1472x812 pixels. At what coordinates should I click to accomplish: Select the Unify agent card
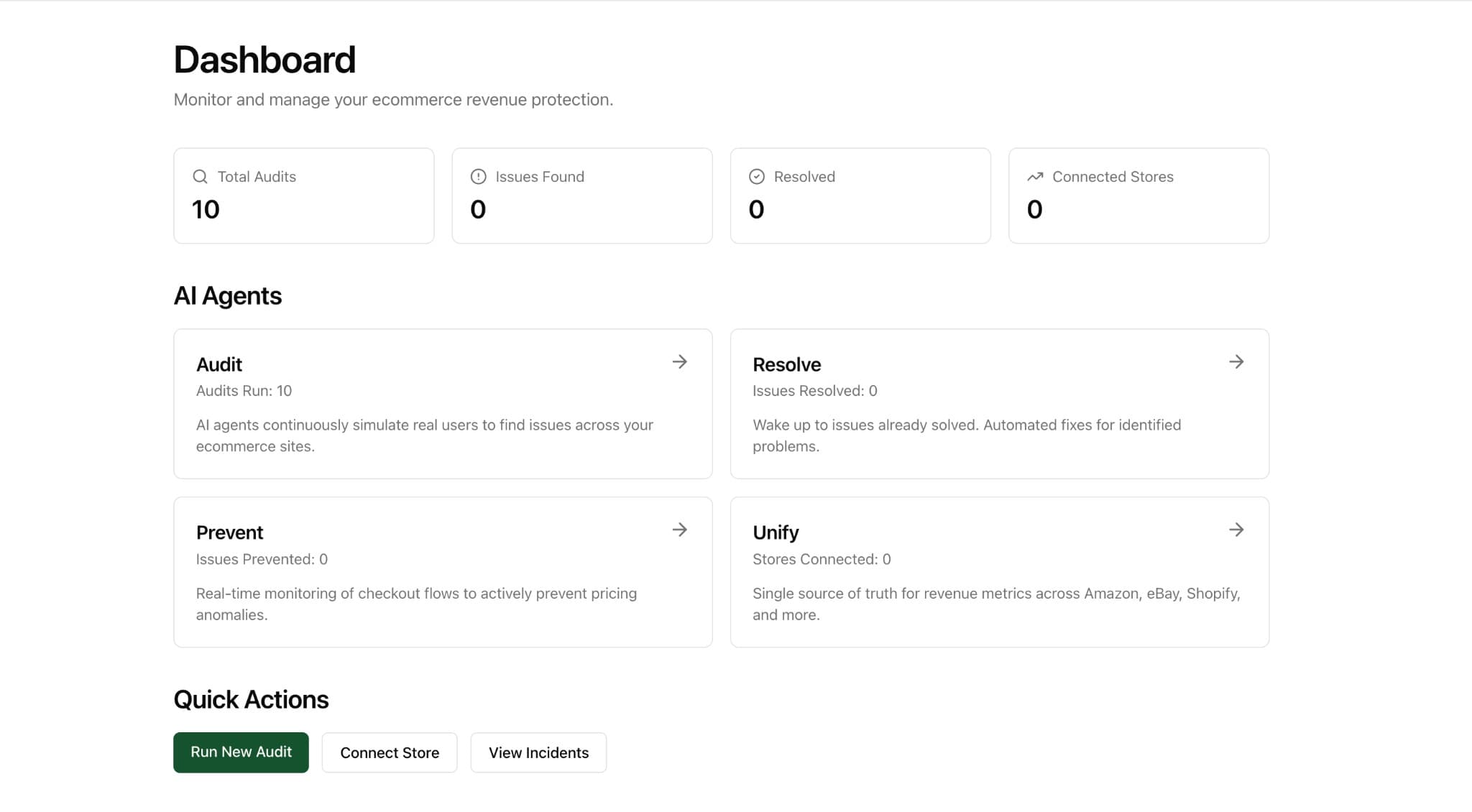[x=999, y=572]
